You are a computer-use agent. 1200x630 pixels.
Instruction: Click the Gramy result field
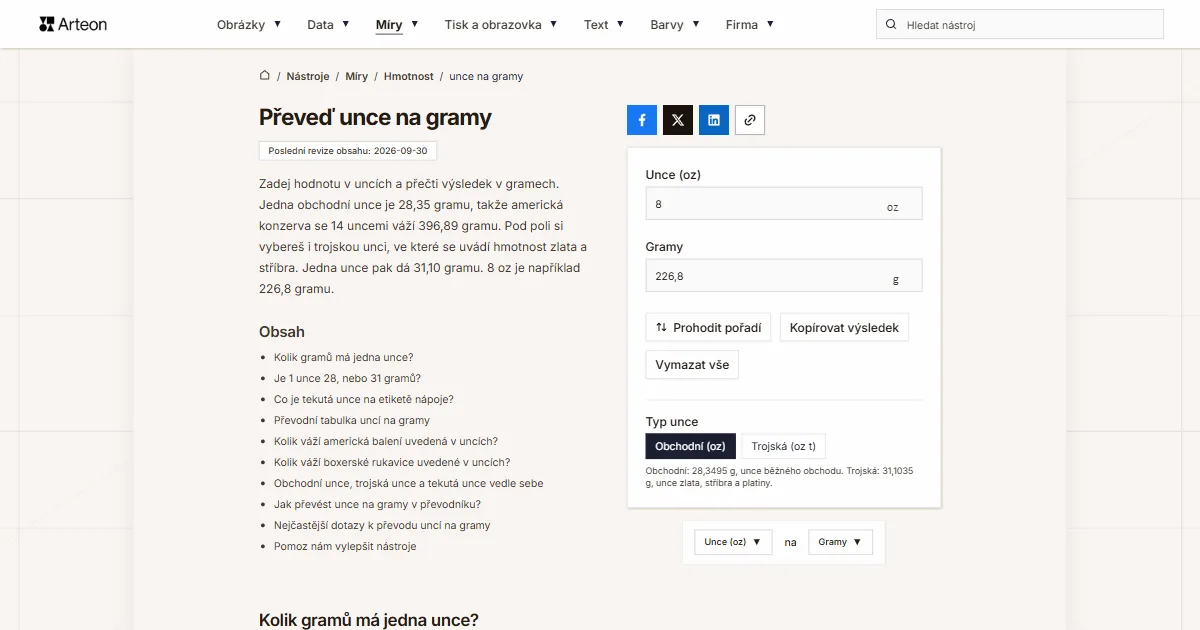pyautogui.click(x=784, y=275)
